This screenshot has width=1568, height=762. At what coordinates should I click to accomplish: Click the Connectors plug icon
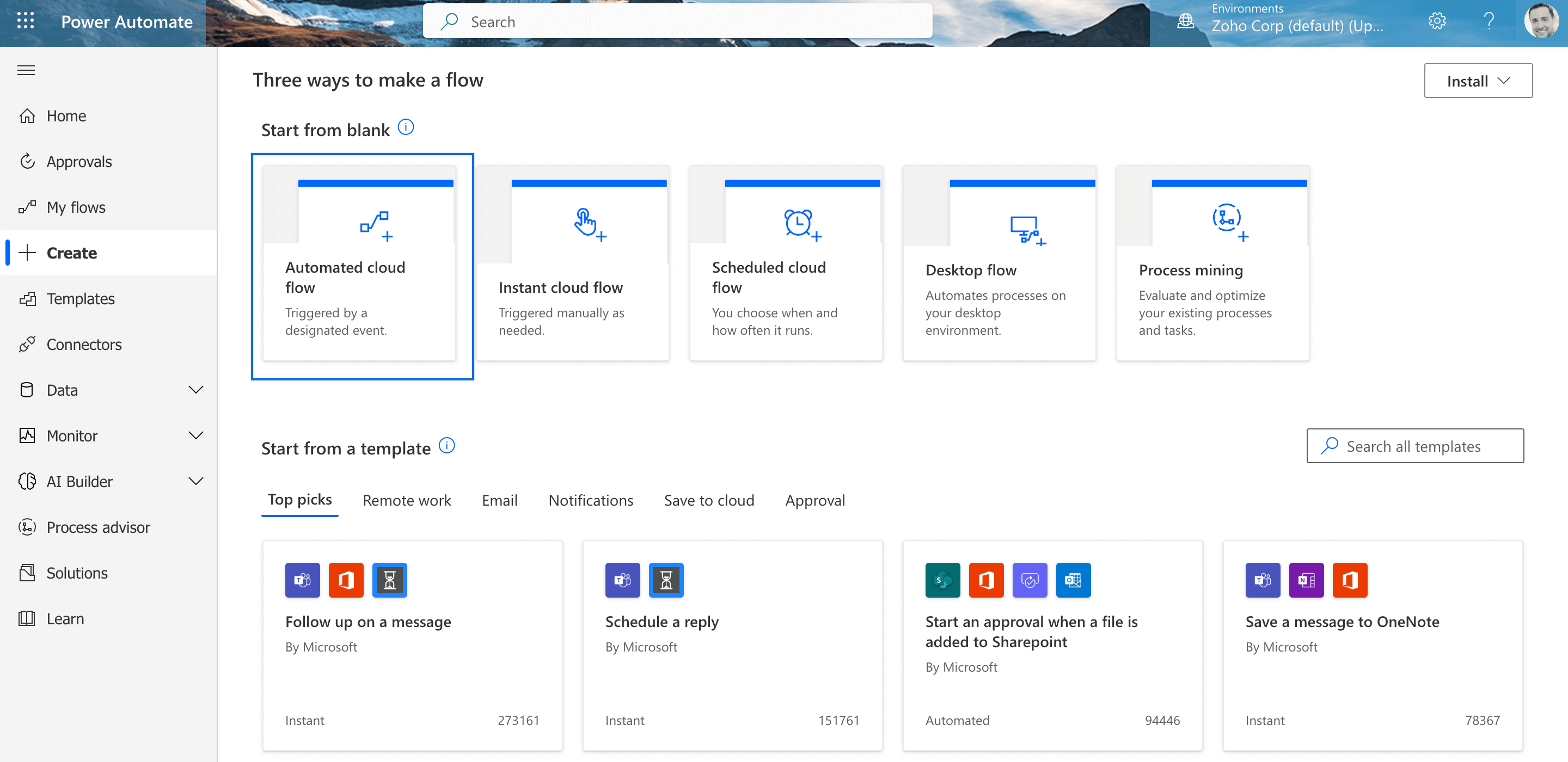(27, 344)
